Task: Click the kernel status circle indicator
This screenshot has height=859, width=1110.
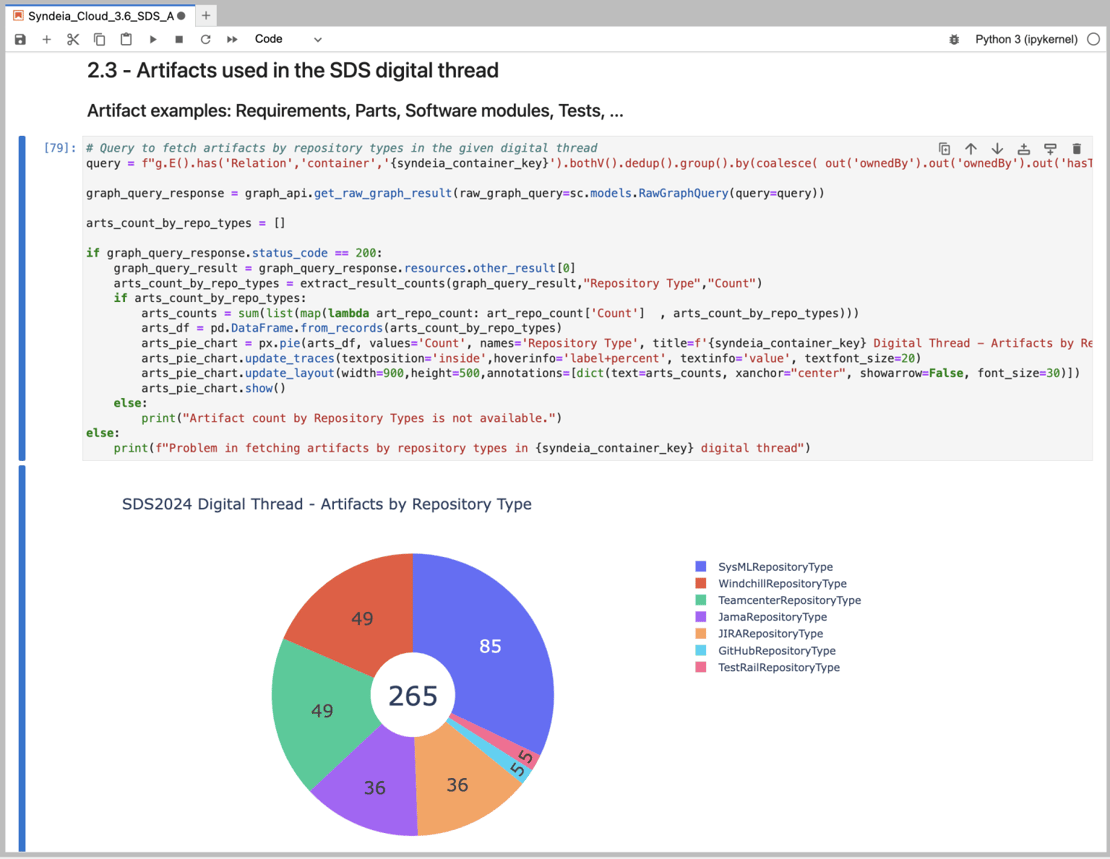Action: (x=1094, y=40)
